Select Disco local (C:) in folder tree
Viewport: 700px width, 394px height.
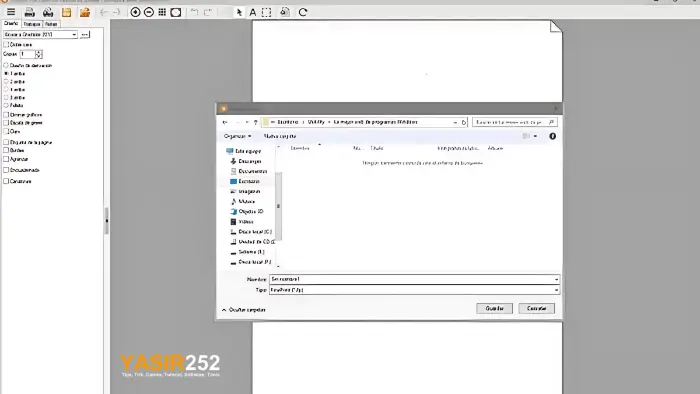tap(250, 232)
